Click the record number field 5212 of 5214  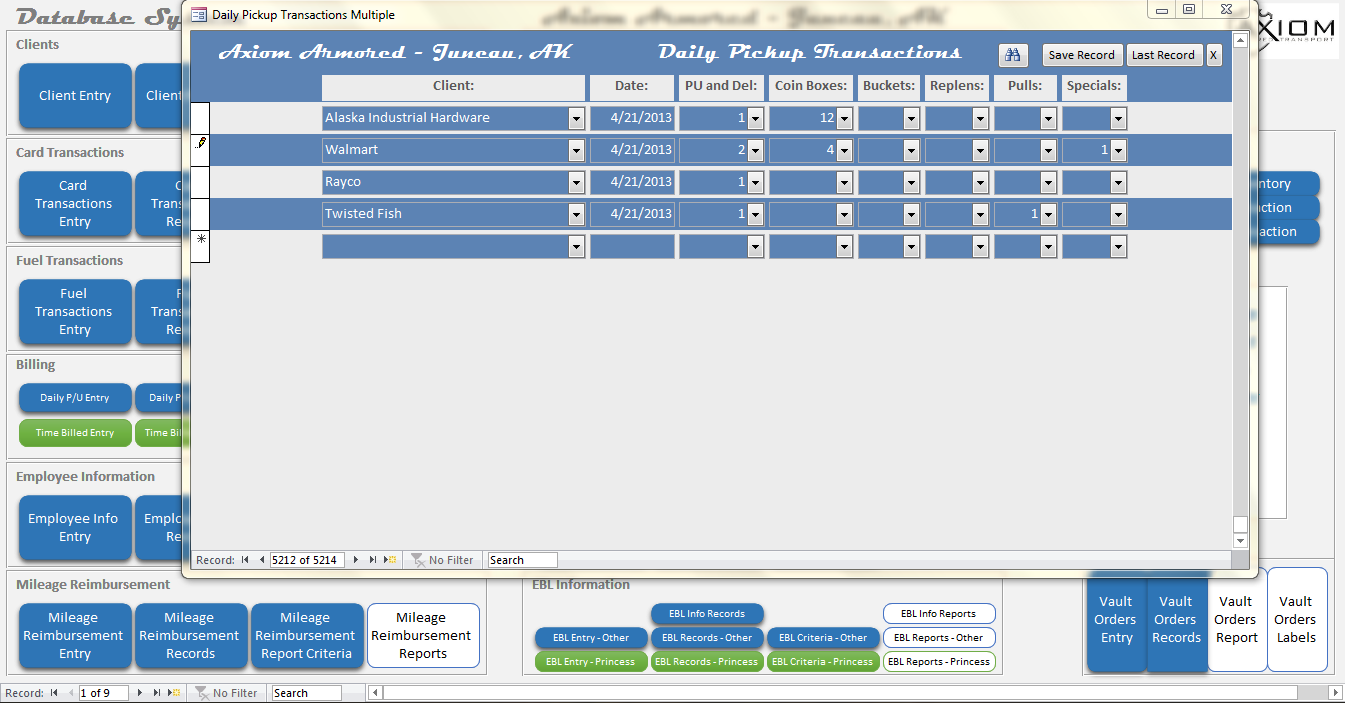[307, 560]
